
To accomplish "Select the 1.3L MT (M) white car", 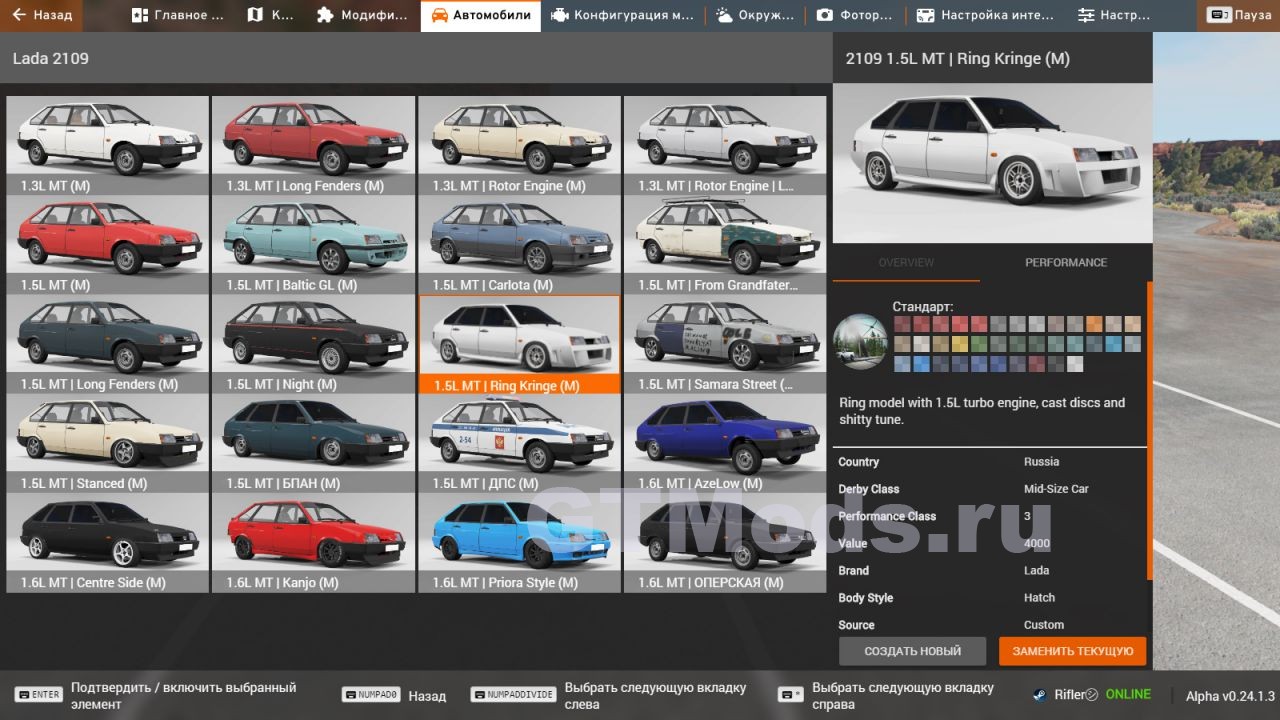I will 108,145.
